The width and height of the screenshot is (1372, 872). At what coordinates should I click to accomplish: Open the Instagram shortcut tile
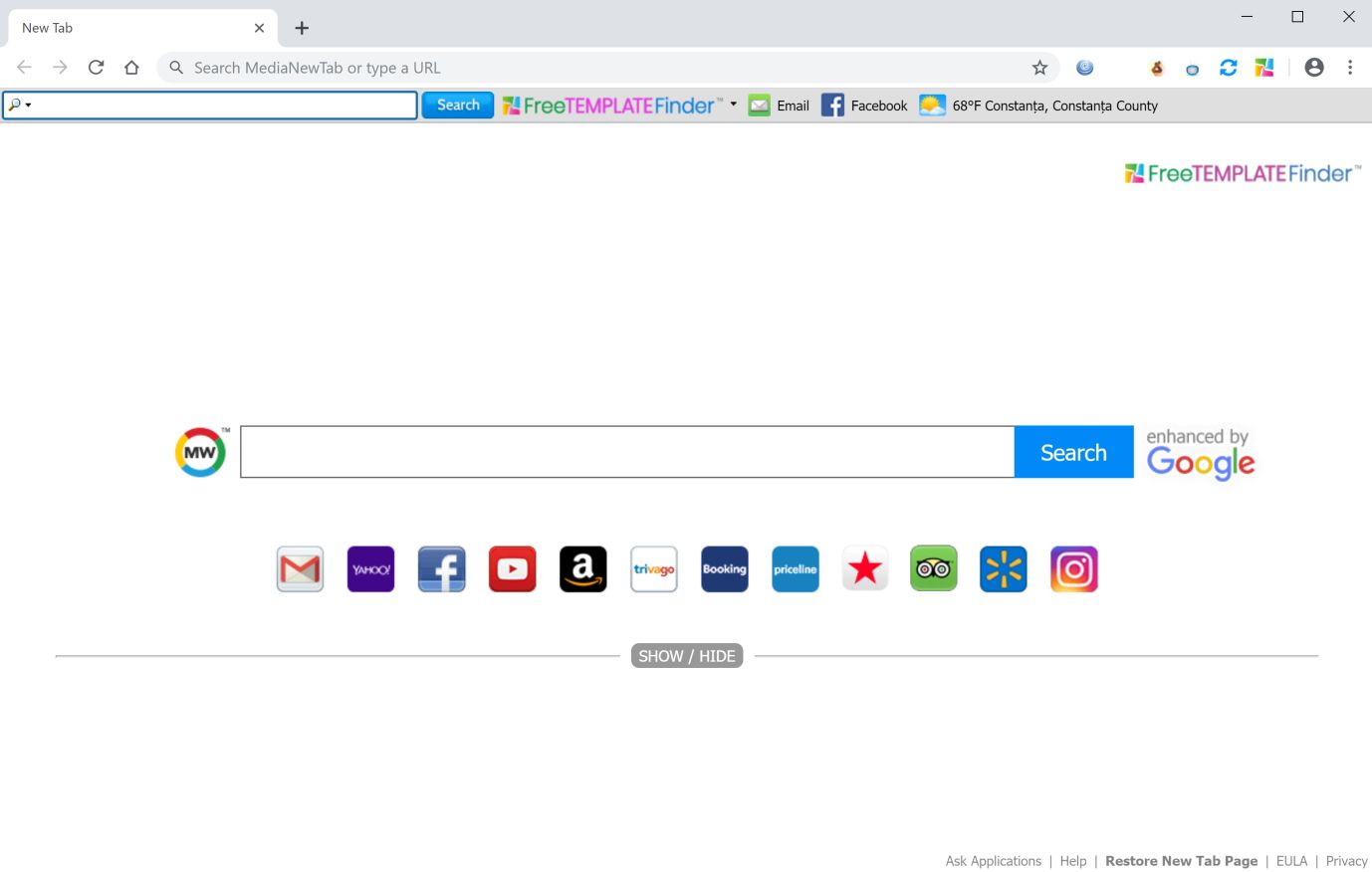(x=1074, y=569)
